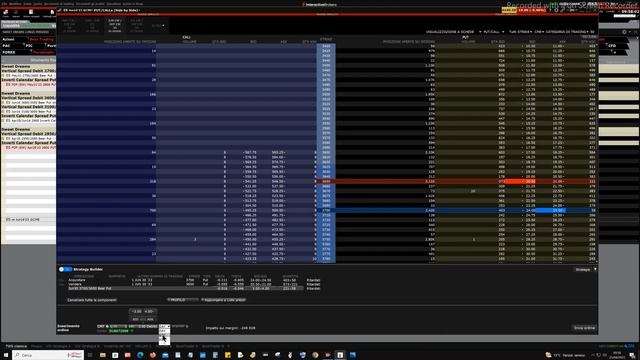
Task: Open Microsoft Edge from taskbar
Action: coord(140,355)
